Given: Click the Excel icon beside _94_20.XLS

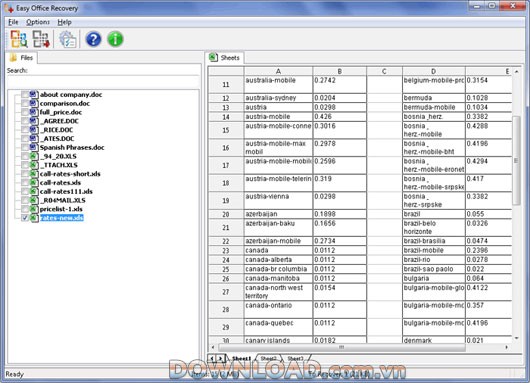Looking at the screenshot, I should click(33, 156).
